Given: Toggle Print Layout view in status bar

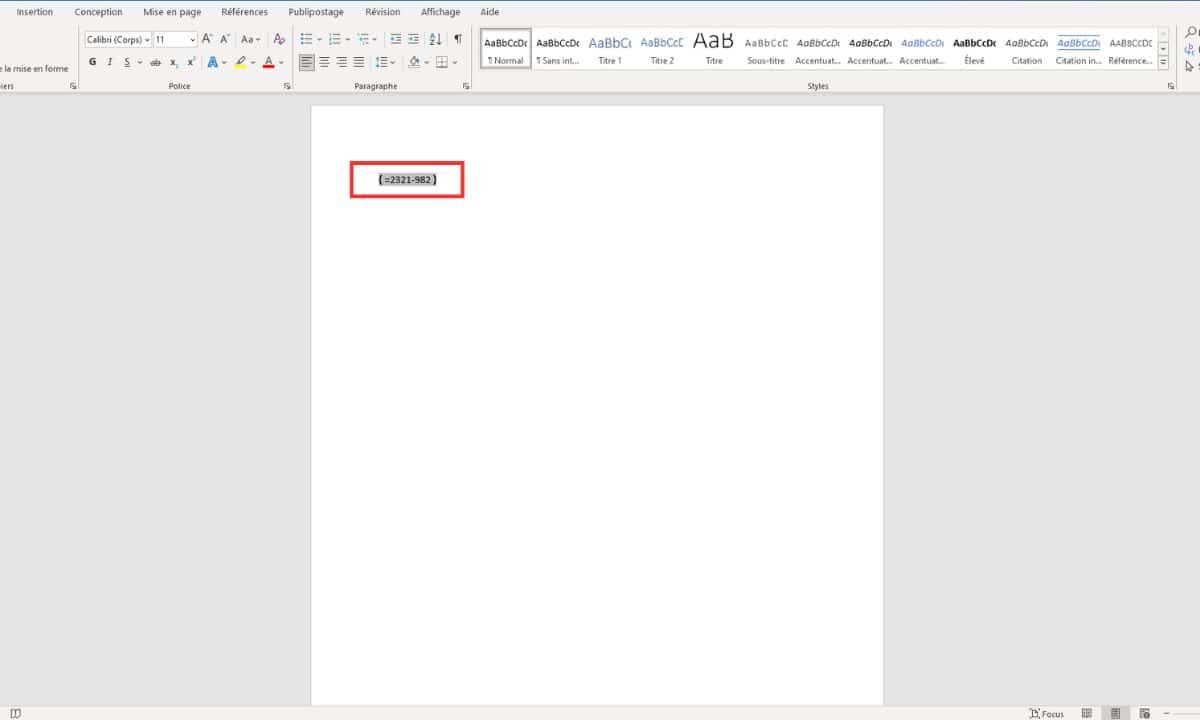Looking at the screenshot, I should 1115,713.
